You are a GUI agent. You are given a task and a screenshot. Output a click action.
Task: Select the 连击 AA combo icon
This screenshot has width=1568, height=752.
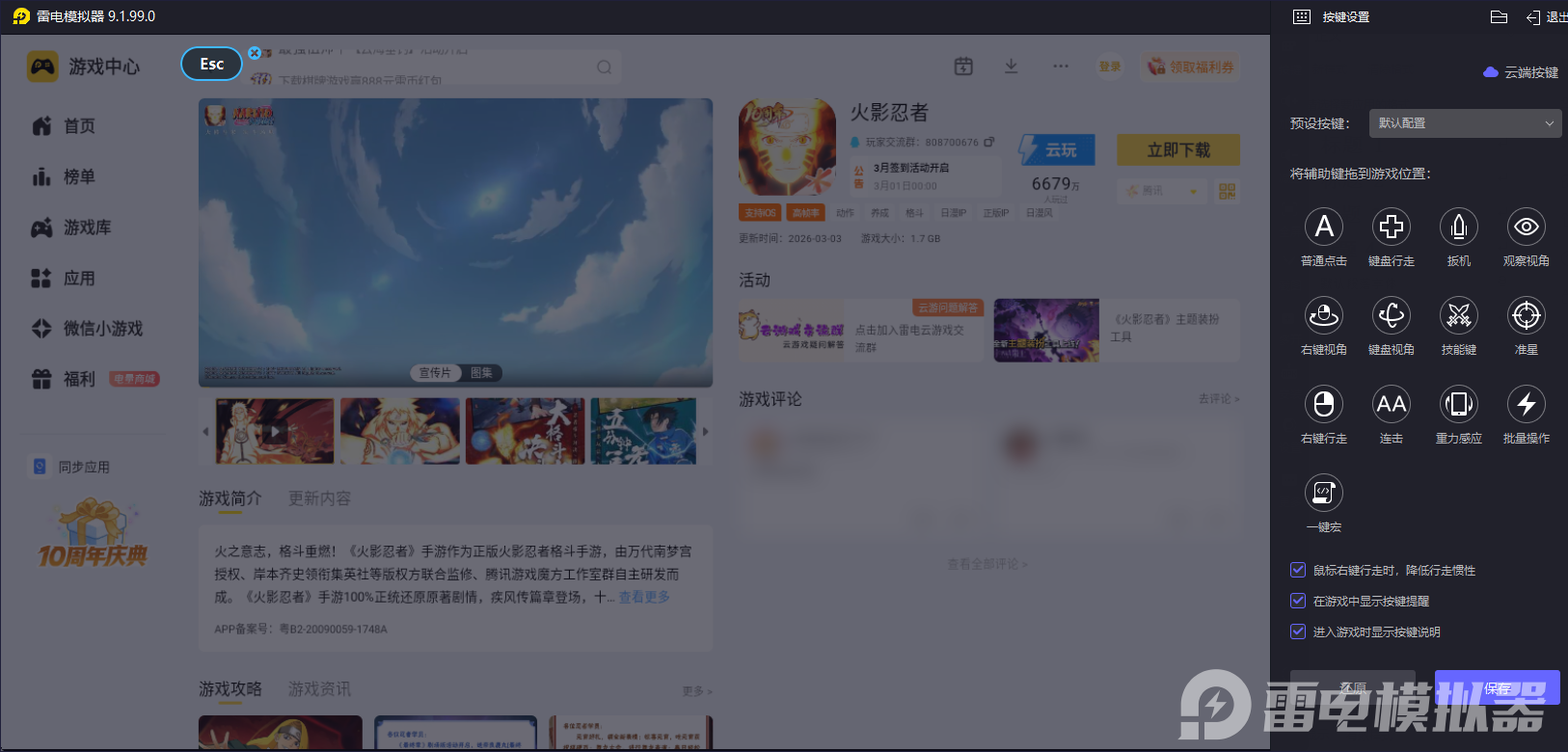[1392, 404]
